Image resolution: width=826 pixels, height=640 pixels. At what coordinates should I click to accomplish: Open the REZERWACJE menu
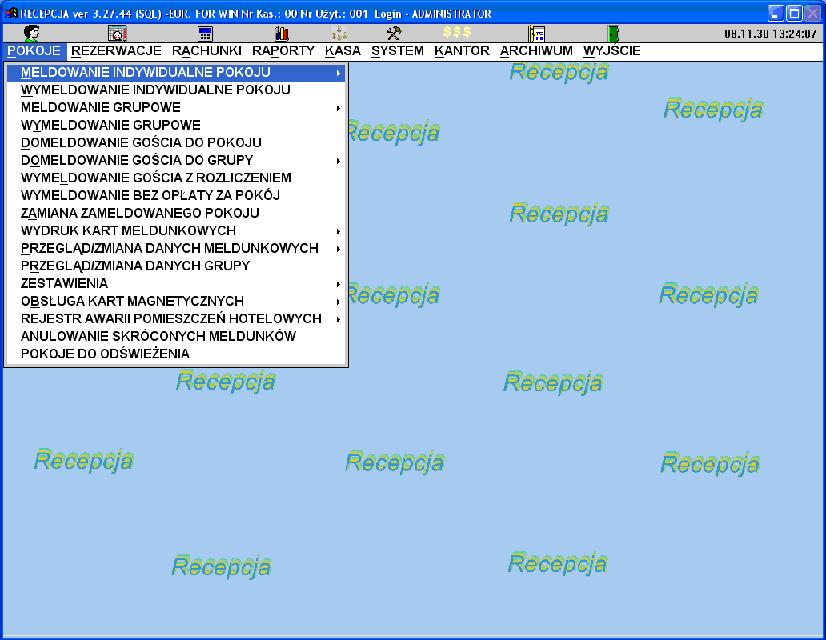tap(117, 51)
